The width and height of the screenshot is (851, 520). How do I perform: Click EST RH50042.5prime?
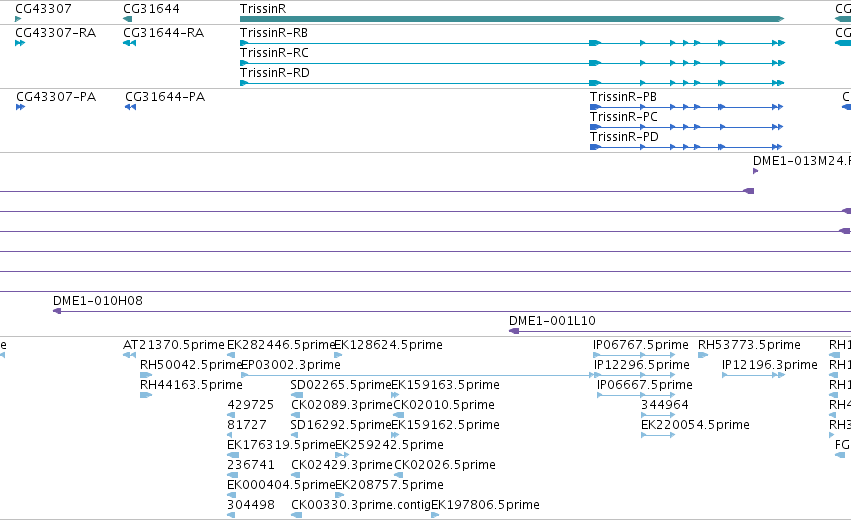pyautogui.click(x=190, y=365)
